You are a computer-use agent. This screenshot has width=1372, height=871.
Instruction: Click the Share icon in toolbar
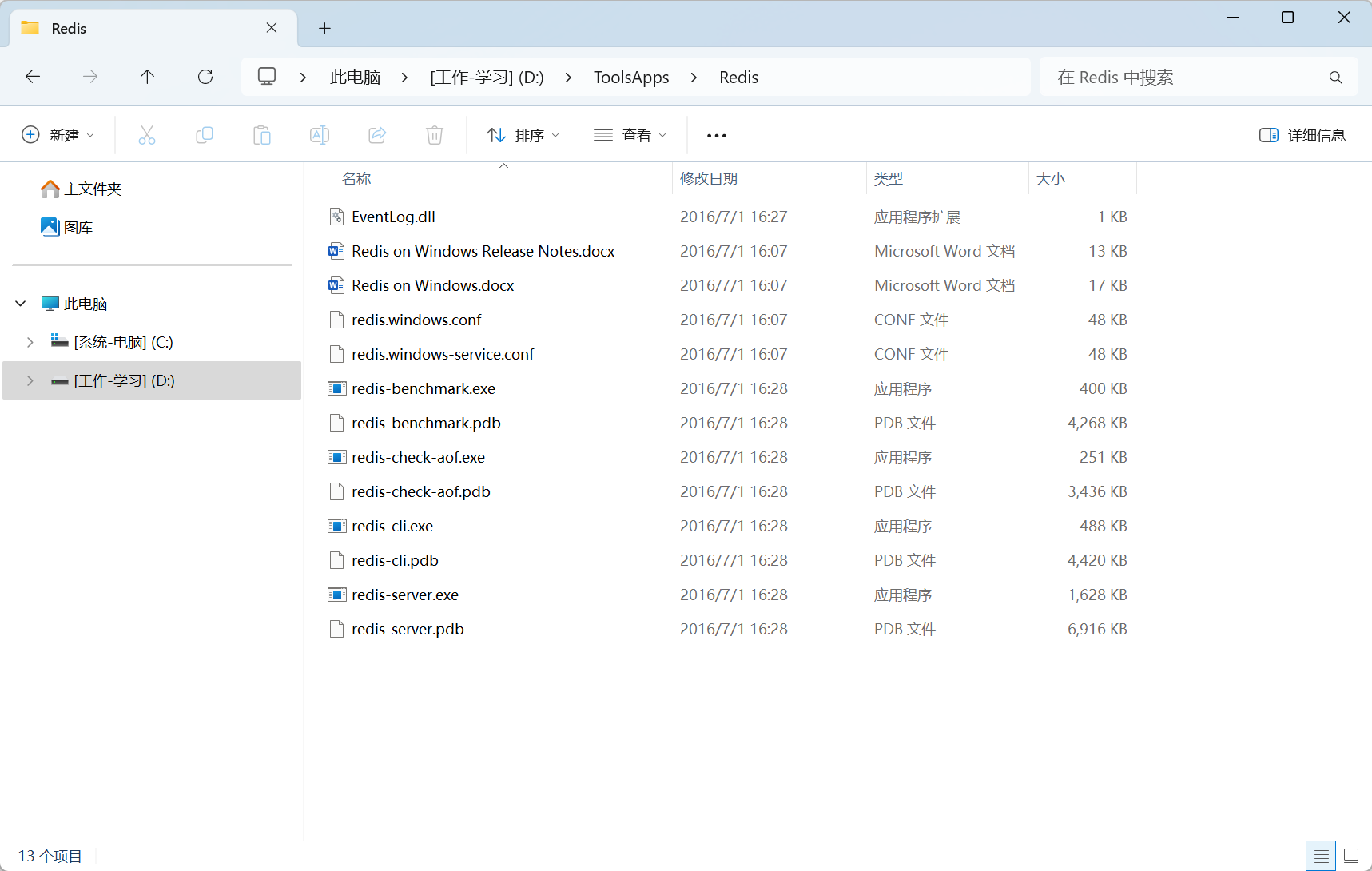click(x=377, y=135)
